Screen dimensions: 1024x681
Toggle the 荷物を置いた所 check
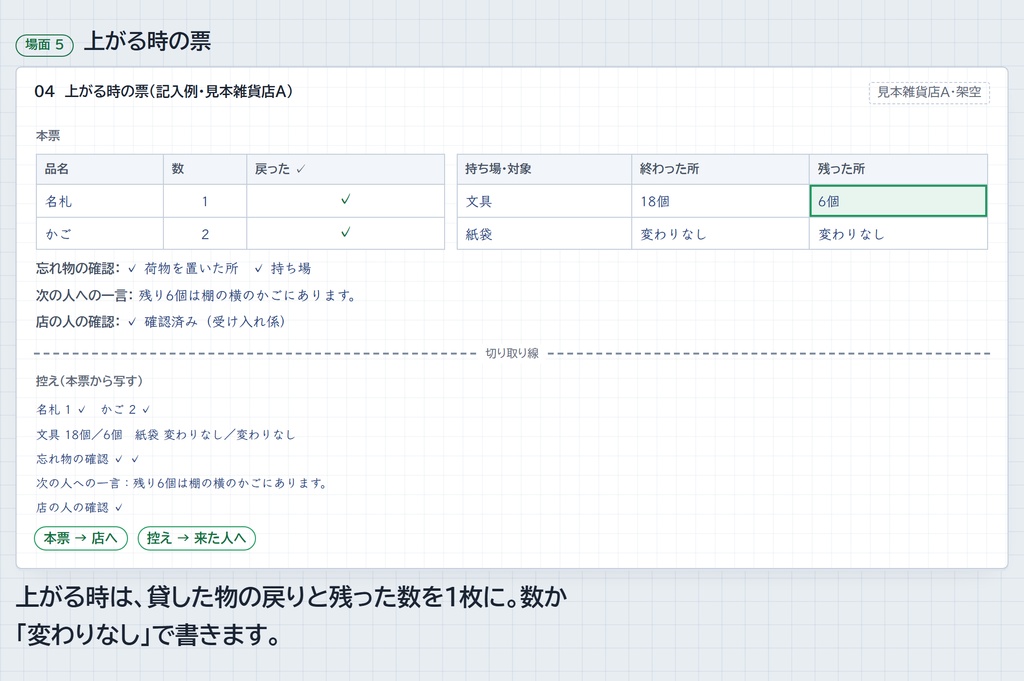(x=132, y=268)
